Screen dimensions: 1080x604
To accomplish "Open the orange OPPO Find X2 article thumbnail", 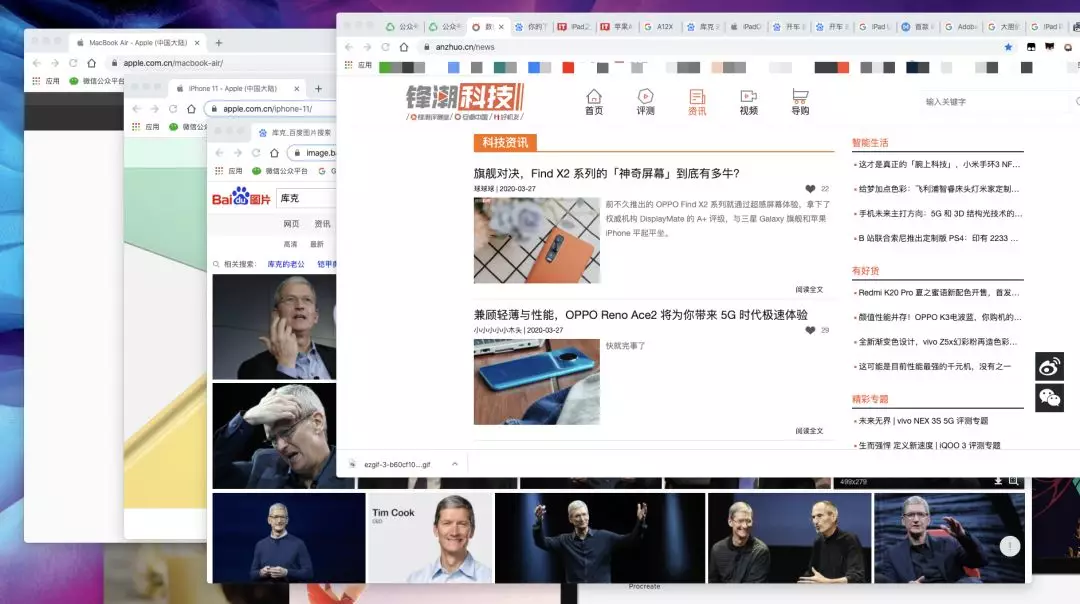I will click(537, 240).
